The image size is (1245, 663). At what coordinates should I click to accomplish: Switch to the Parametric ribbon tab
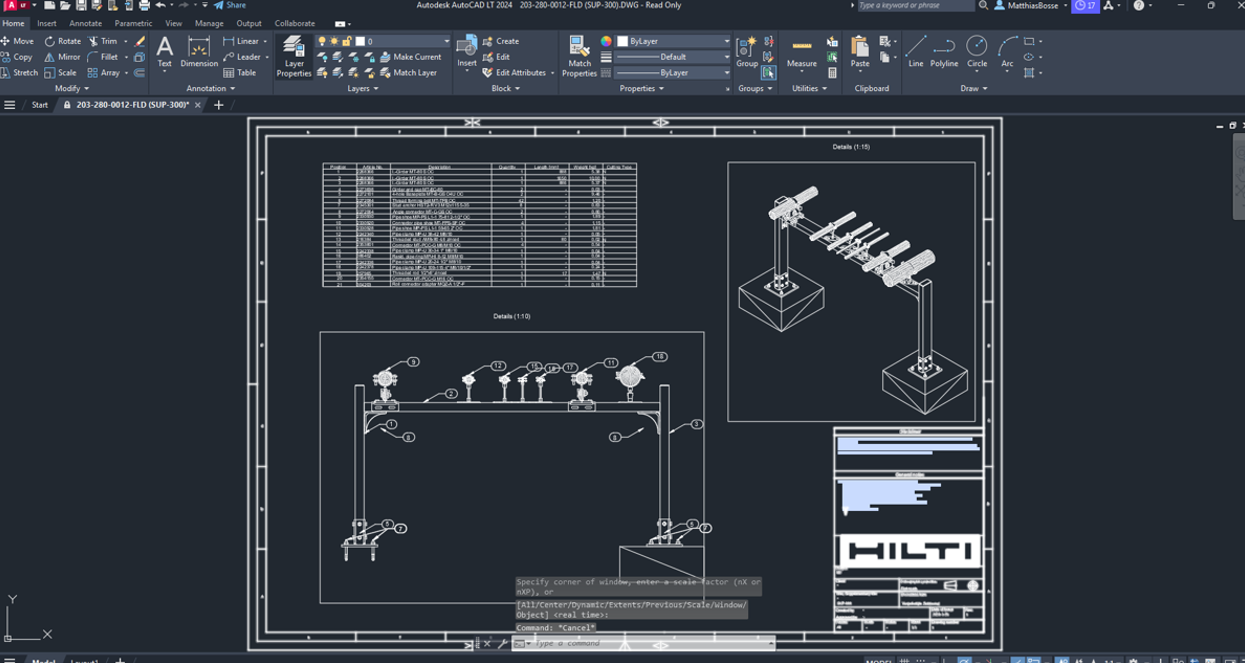pyautogui.click(x=133, y=23)
